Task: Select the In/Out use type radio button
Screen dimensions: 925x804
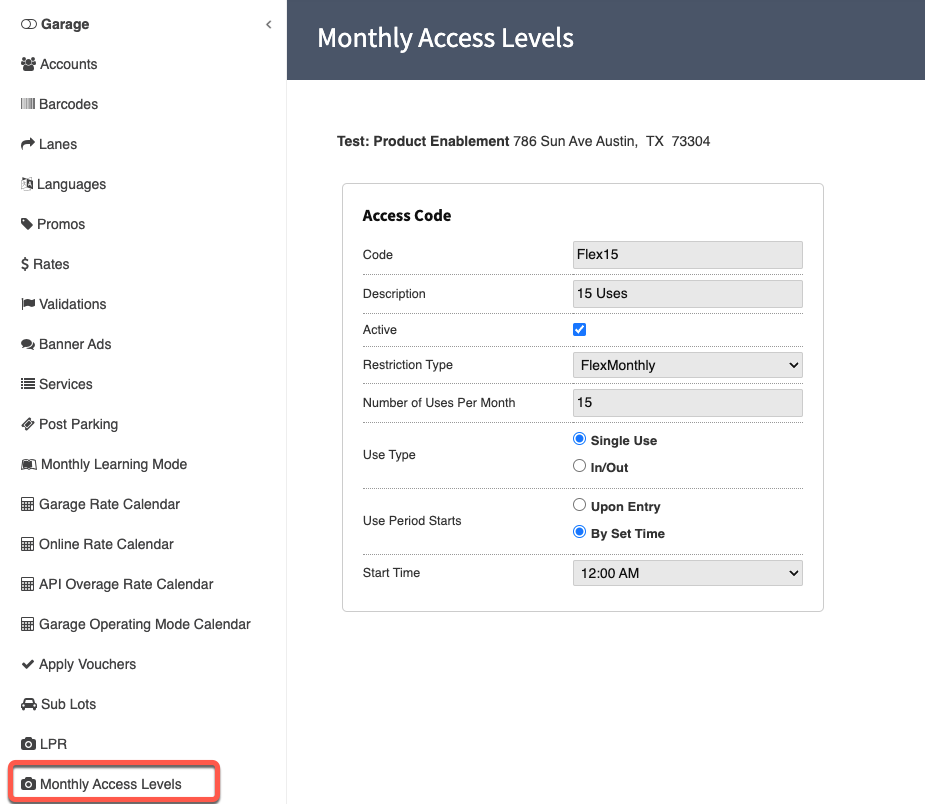Action: pyautogui.click(x=579, y=466)
